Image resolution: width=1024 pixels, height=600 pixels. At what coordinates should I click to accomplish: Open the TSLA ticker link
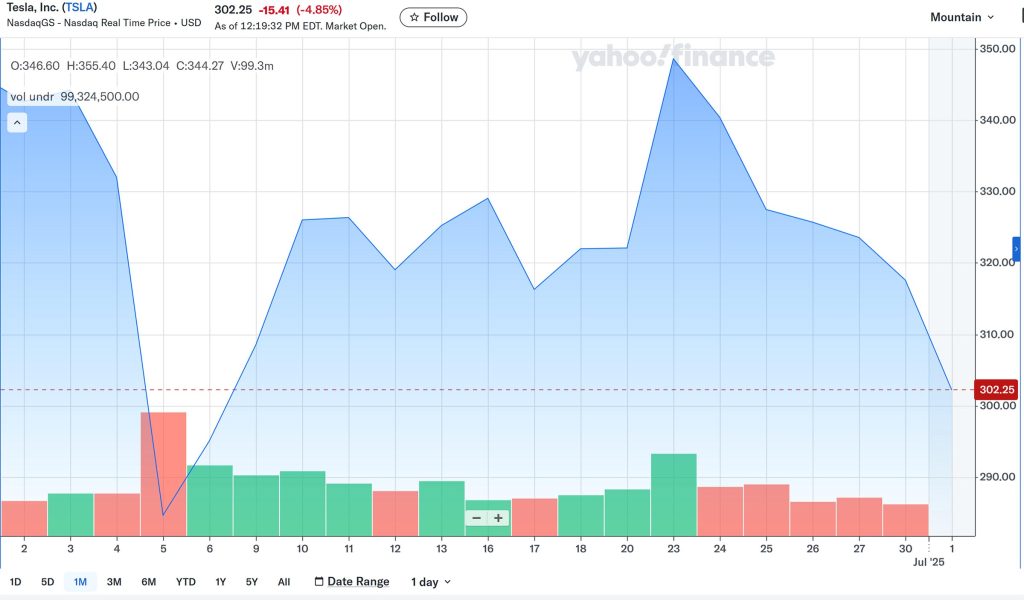(x=80, y=7)
